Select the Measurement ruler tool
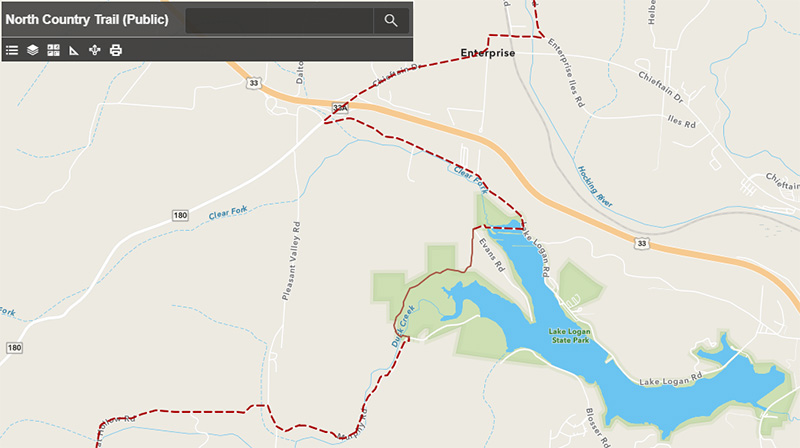The width and height of the screenshot is (800, 448). coord(74,50)
